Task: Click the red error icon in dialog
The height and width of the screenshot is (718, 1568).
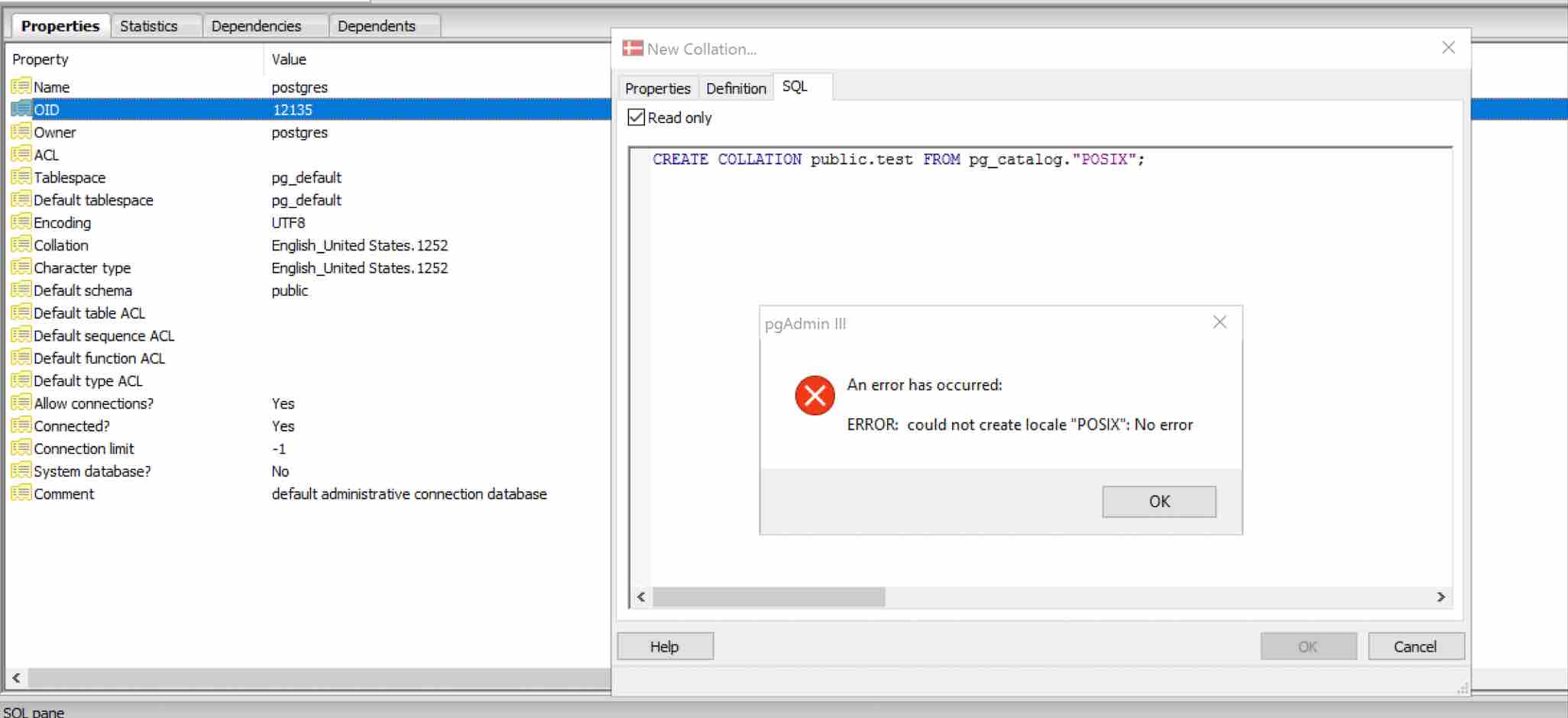Action: click(815, 395)
